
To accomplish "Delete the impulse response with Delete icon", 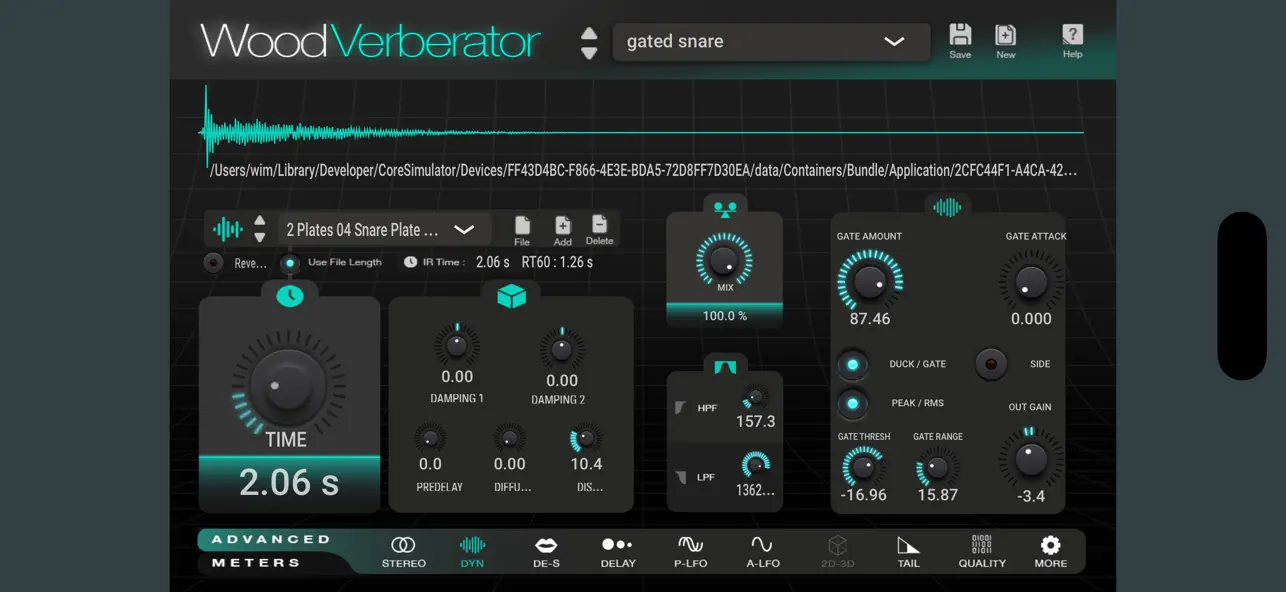I will pyautogui.click(x=599, y=229).
